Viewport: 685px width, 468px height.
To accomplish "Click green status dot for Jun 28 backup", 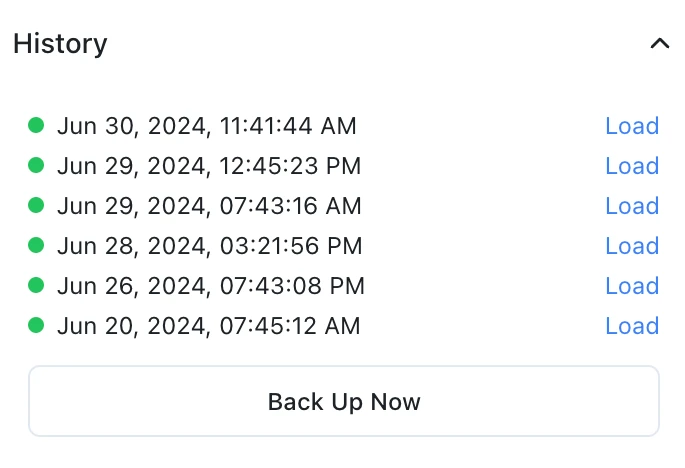I will tap(36, 245).
